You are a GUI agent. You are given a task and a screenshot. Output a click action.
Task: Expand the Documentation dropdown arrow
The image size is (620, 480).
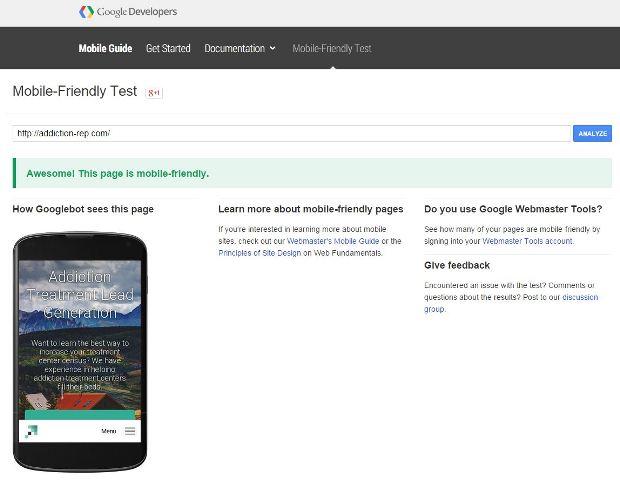click(272, 48)
